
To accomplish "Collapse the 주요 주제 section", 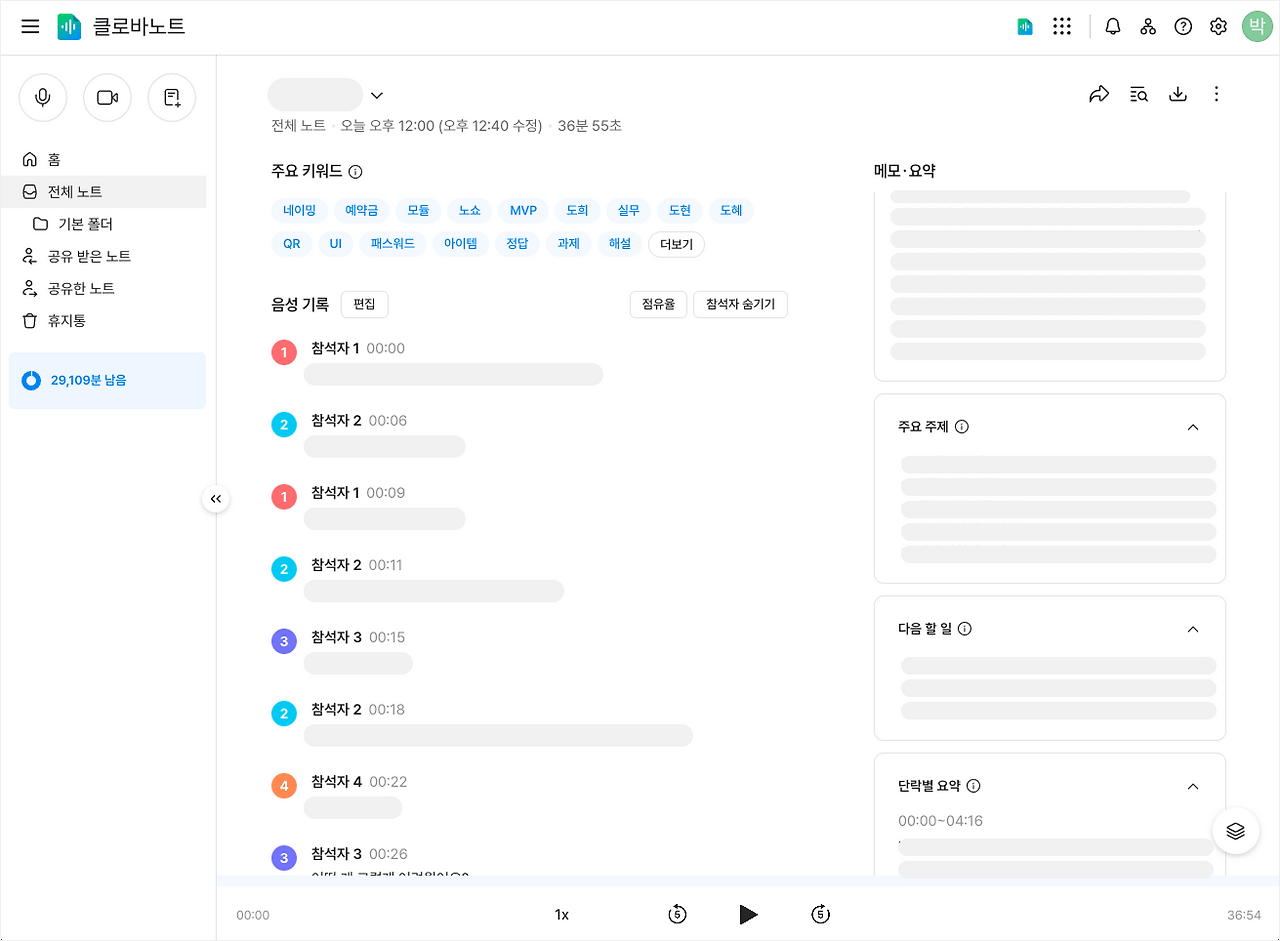I will pos(1192,427).
